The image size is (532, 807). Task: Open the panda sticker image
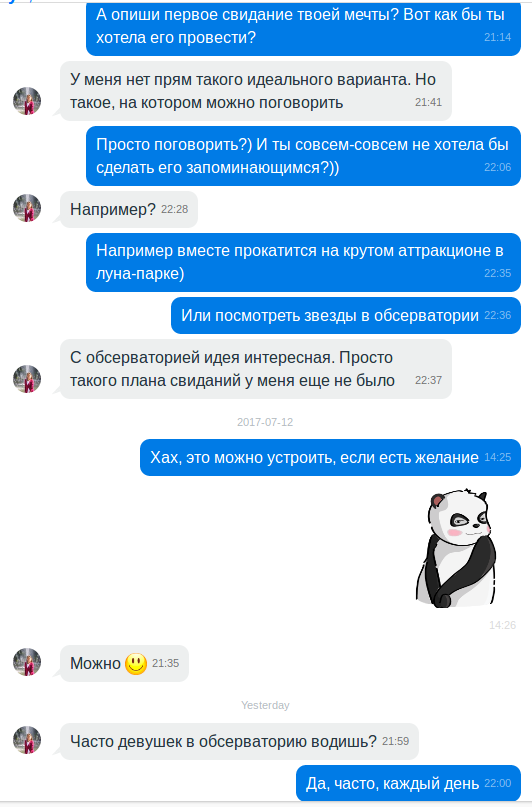[456, 548]
